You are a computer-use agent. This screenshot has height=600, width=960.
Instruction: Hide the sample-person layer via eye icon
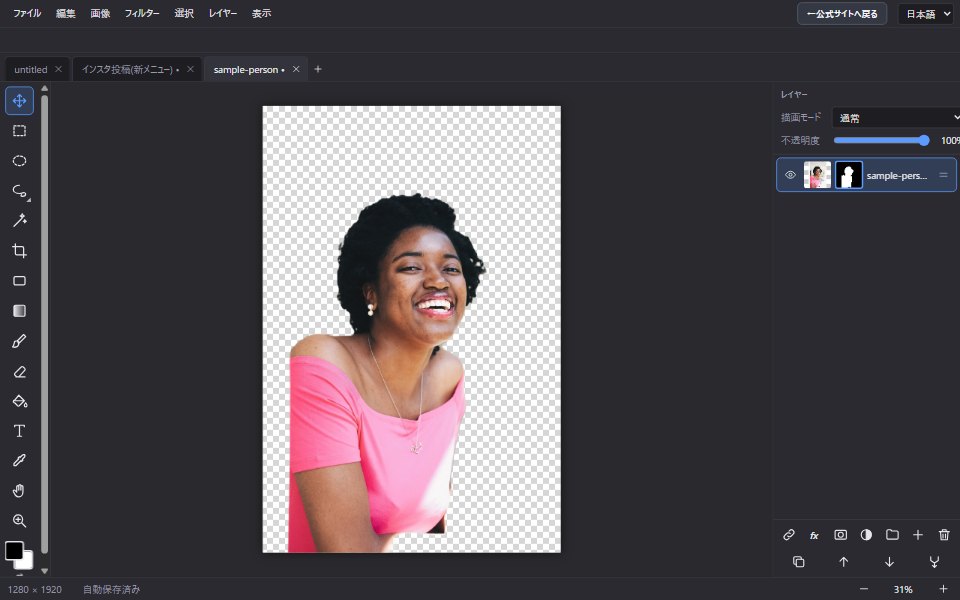pyautogui.click(x=790, y=175)
